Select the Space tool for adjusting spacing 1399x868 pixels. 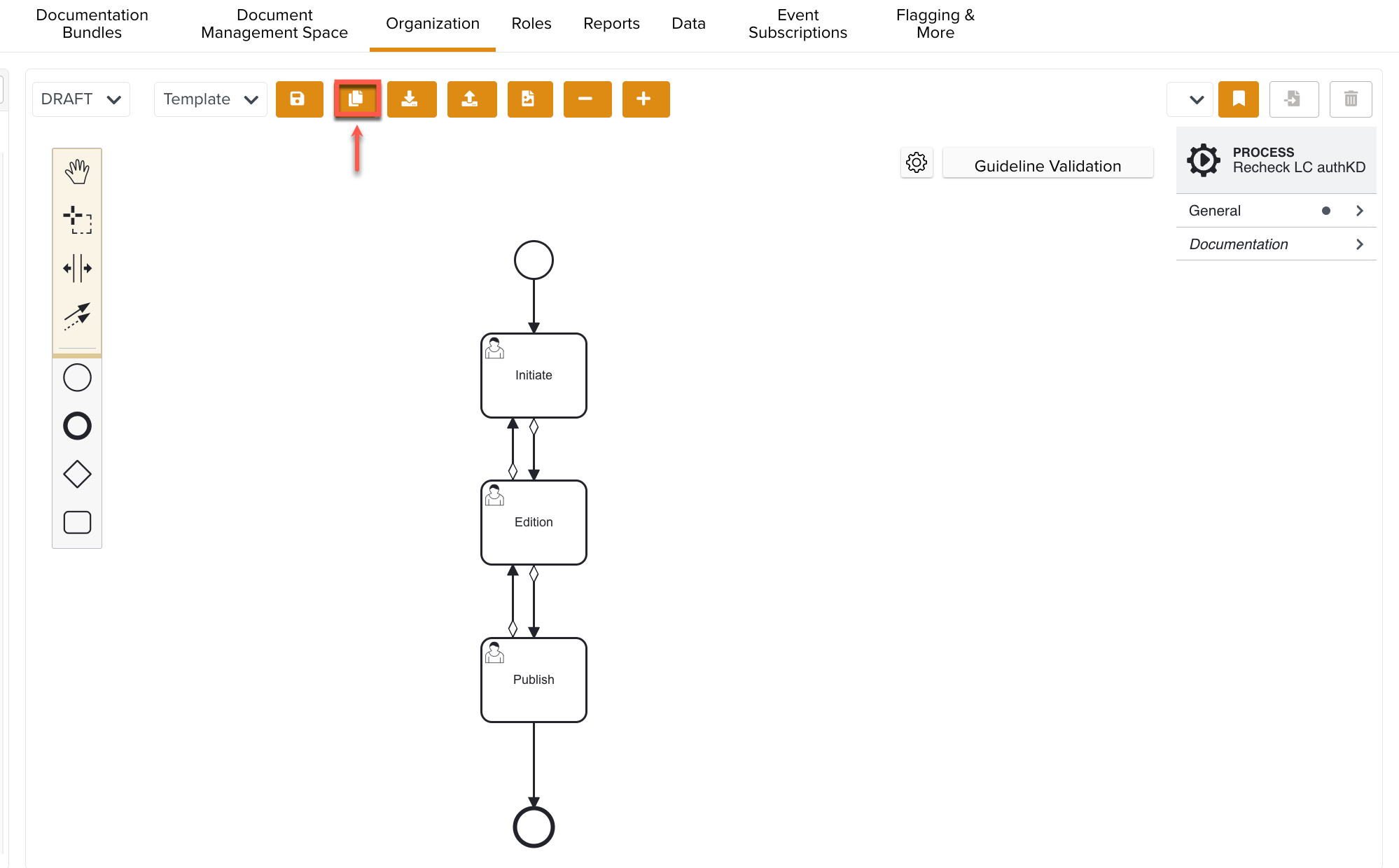point(77,267)
